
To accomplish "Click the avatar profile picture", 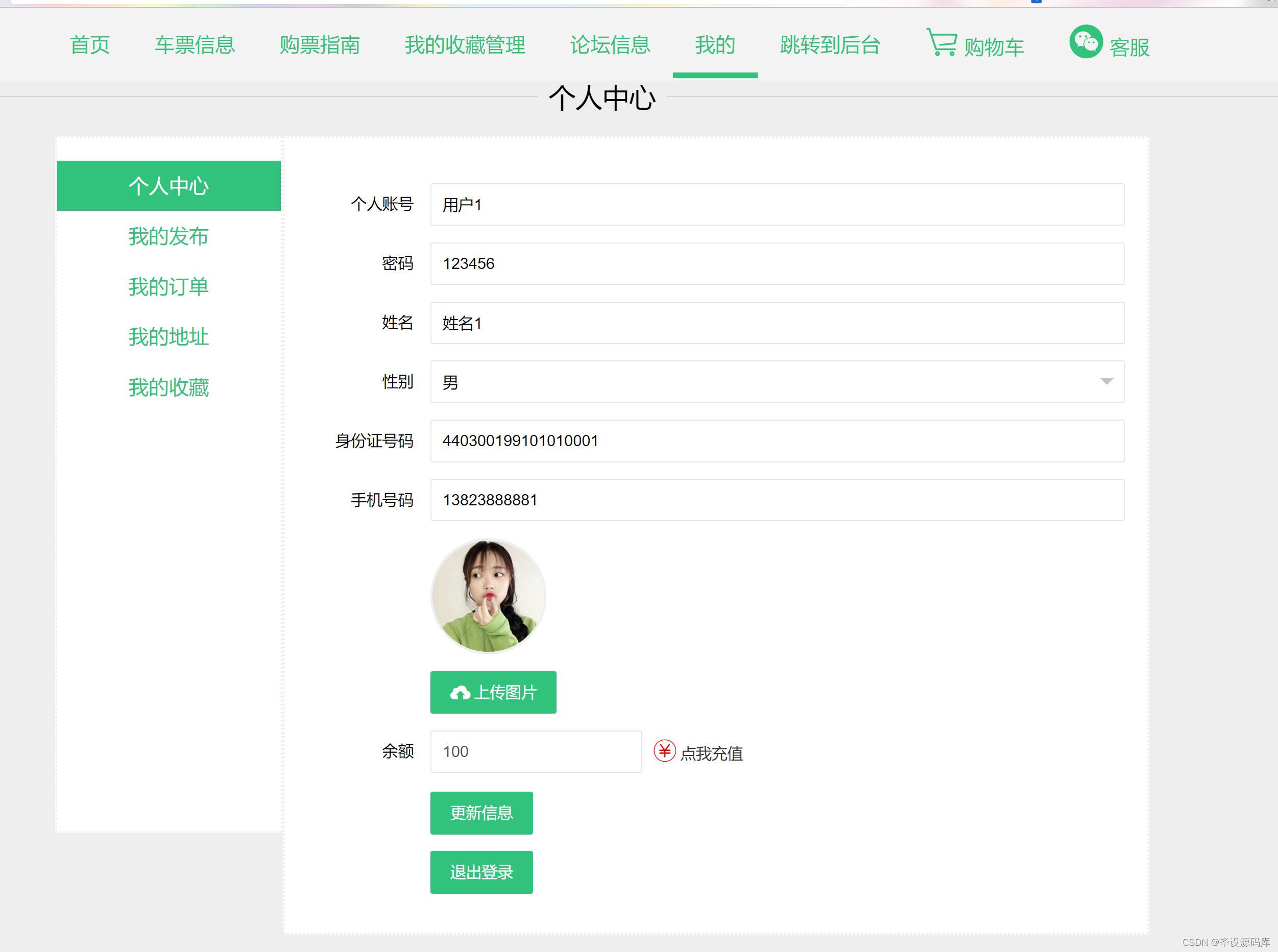I will [x=488, y=597].
